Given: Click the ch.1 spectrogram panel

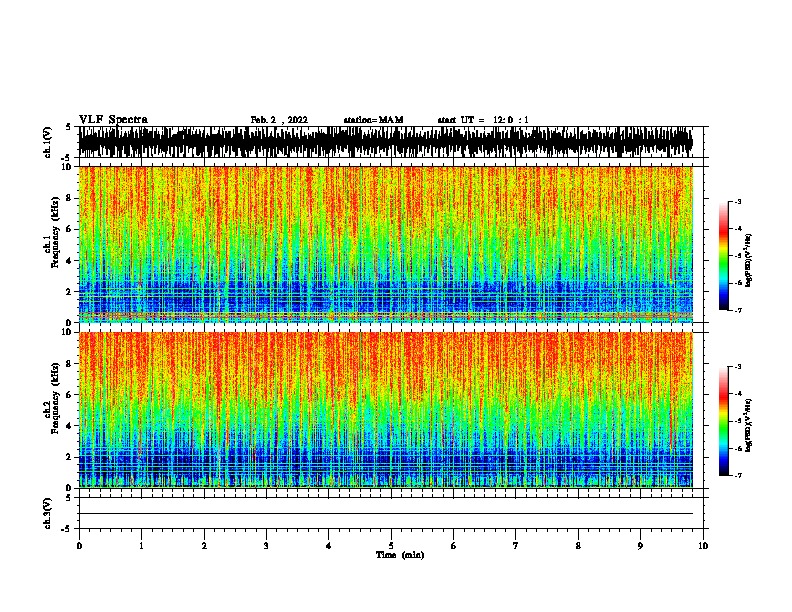Looking at the screenshot, I should [386, 244].
